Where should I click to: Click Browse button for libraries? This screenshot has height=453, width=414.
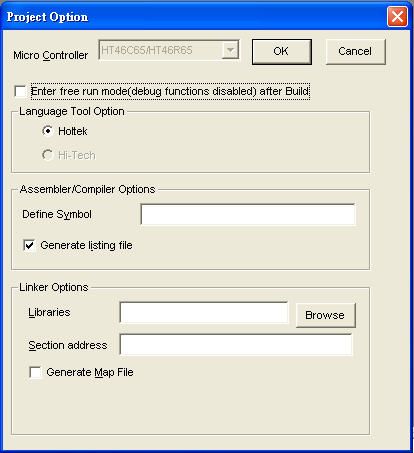tap(326, 315)
